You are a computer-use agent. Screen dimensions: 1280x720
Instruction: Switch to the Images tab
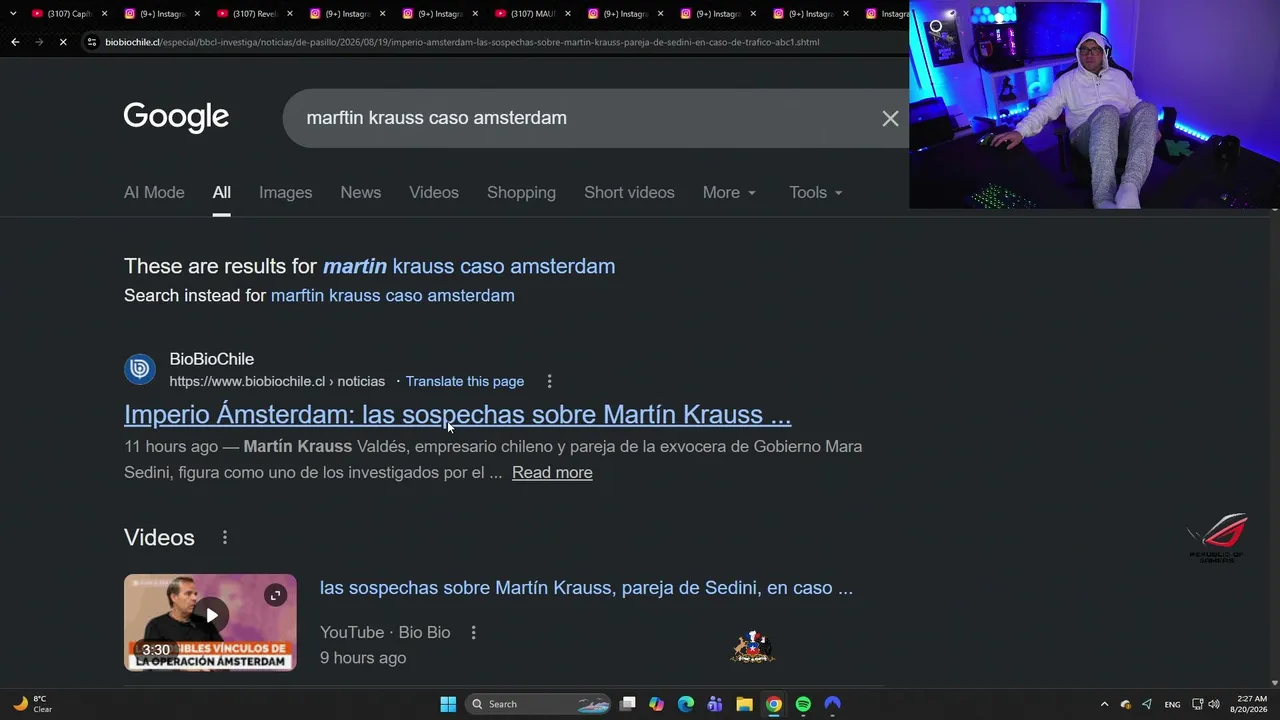click(286, 193)
